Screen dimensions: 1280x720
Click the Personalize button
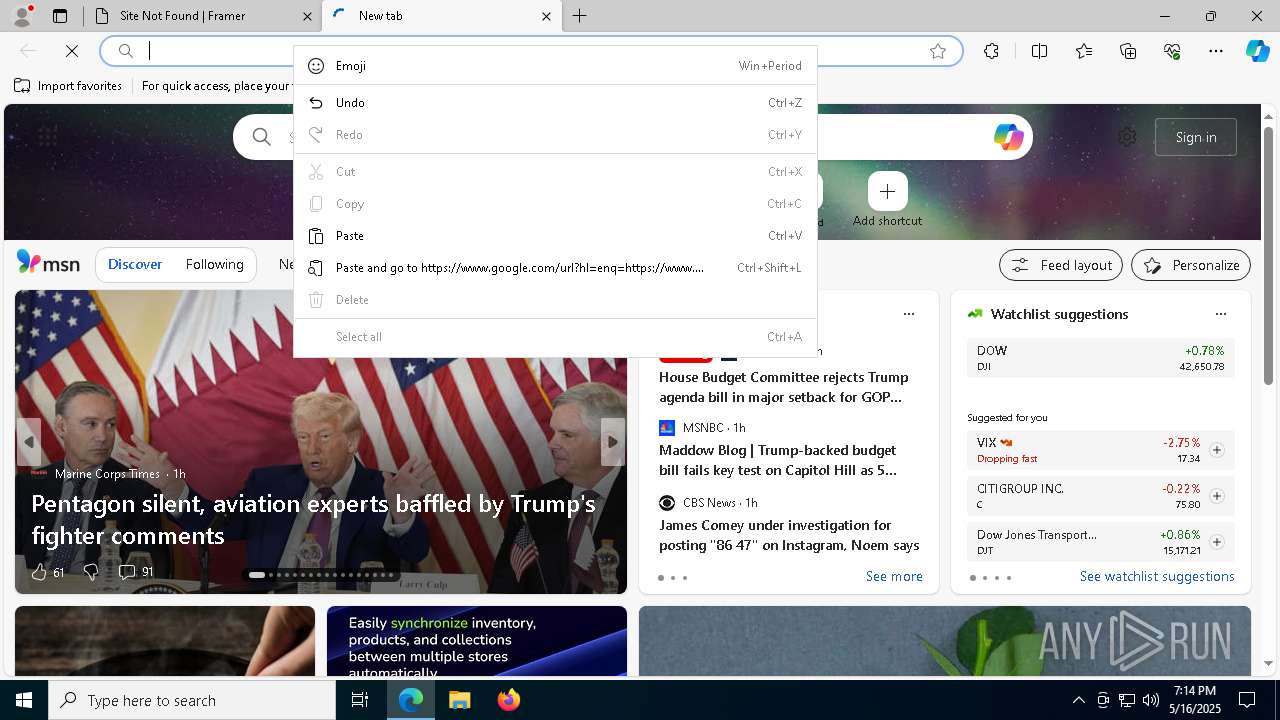point(1191,265)
